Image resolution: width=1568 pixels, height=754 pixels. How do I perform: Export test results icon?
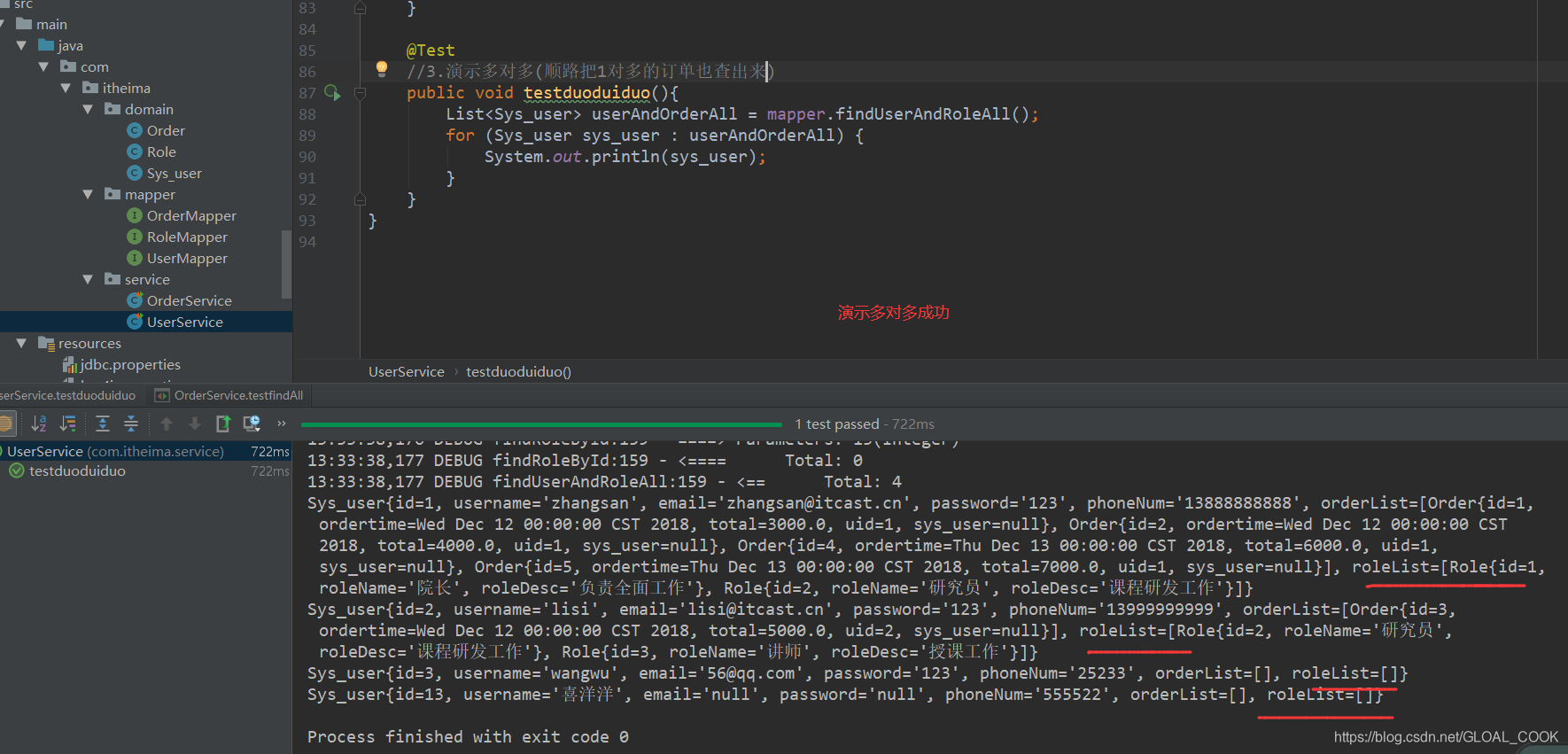coord(223,424)
